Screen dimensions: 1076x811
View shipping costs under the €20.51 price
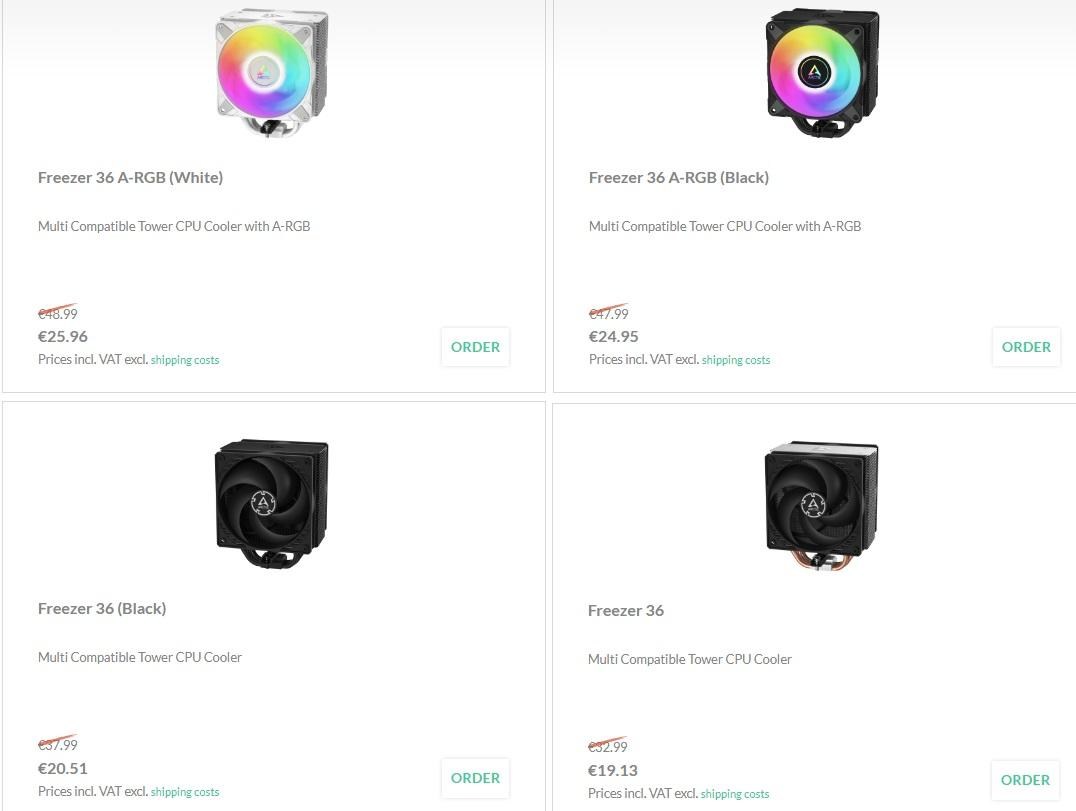185,792
